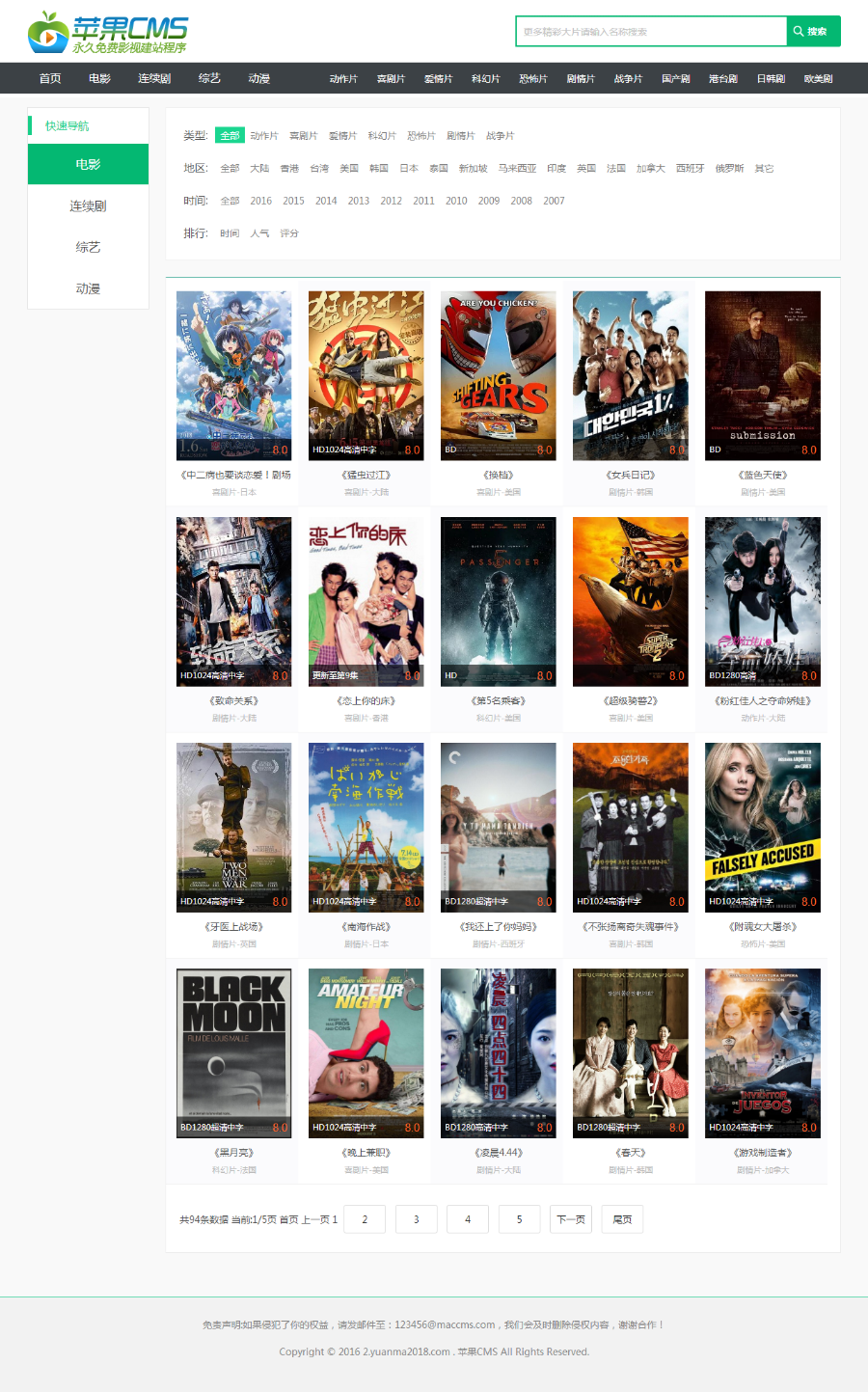868x1392 pixels.
Task: Go to 首页 in the top navigation
Action: click(50, 78)
